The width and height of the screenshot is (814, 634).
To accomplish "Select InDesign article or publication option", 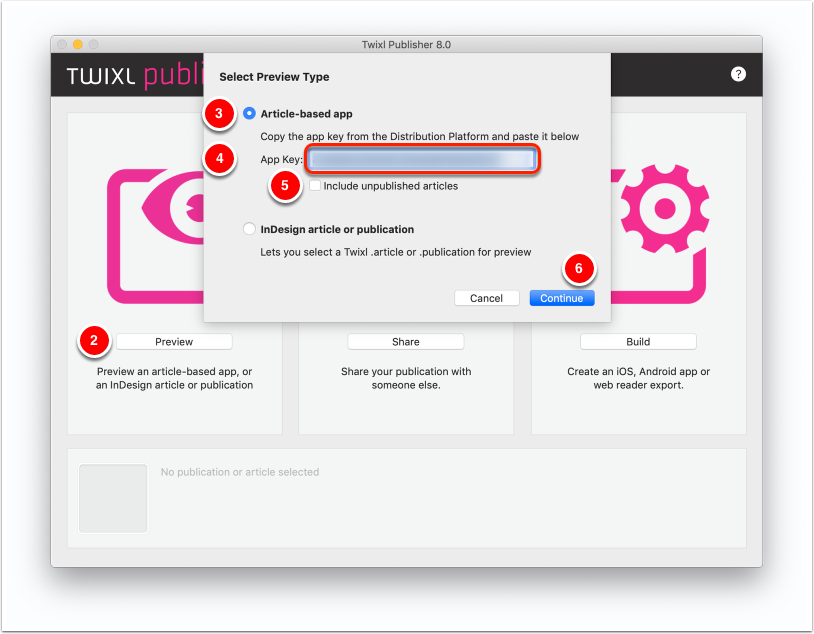I will [249, 229].
